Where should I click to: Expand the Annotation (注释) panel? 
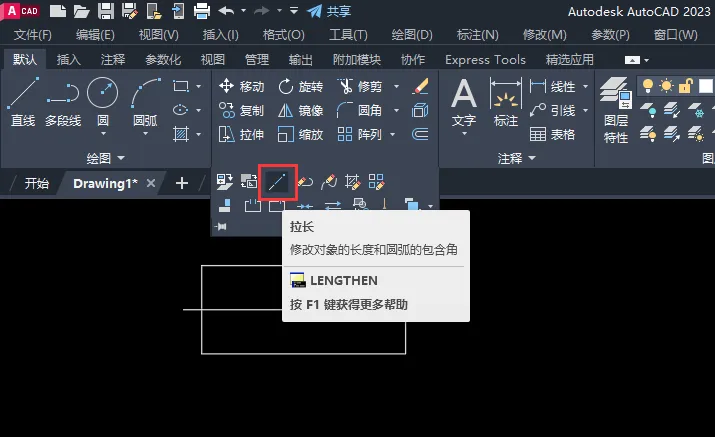tap(516, 158)
